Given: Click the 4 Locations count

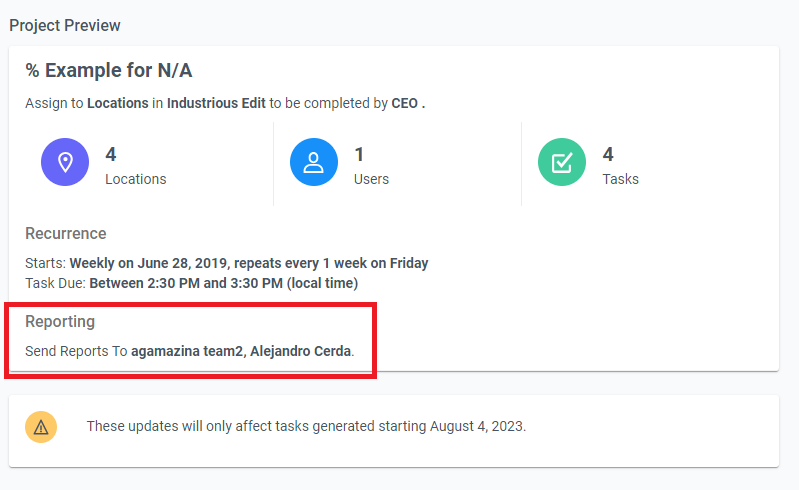Looking at the screenshot, I should (x=111, y=154).
